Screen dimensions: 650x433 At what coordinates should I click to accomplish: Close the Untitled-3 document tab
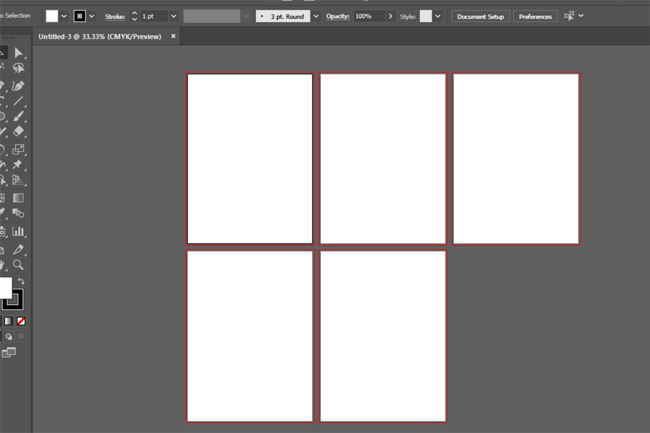click(x=173, y=37)
